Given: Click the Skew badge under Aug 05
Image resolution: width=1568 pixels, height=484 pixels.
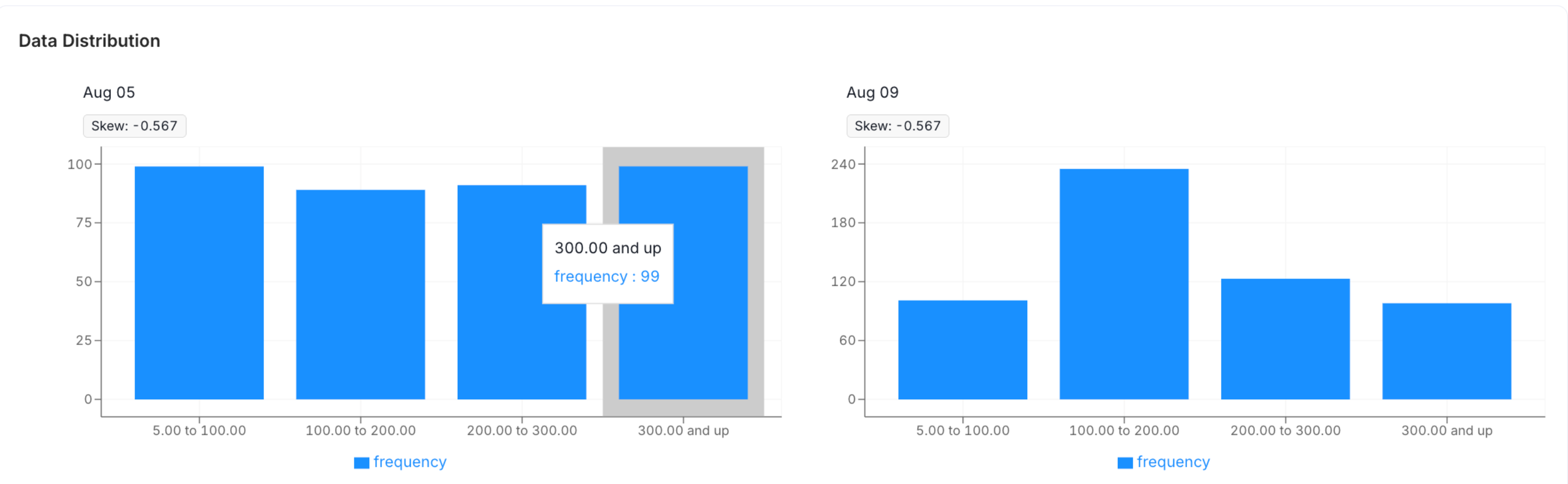Looking at the screenshot, I should click(x=134, y=126).
